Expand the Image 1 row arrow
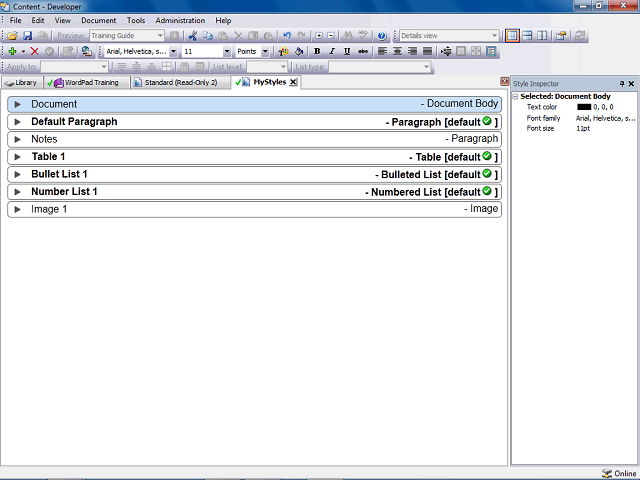Image resolution: width=640 pixels, height=480 pixels. (17, 209)
